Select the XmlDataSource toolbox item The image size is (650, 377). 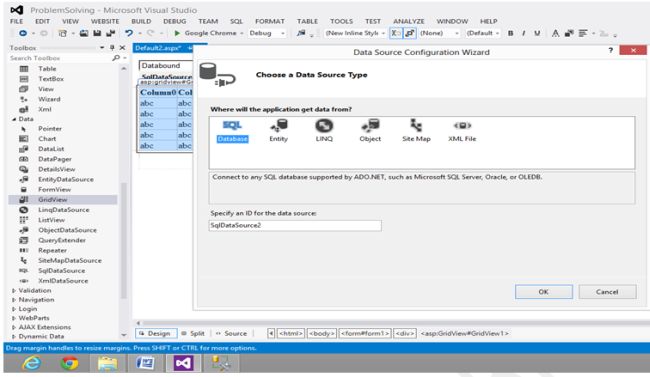pyautogui.click(x=63, y=280)
